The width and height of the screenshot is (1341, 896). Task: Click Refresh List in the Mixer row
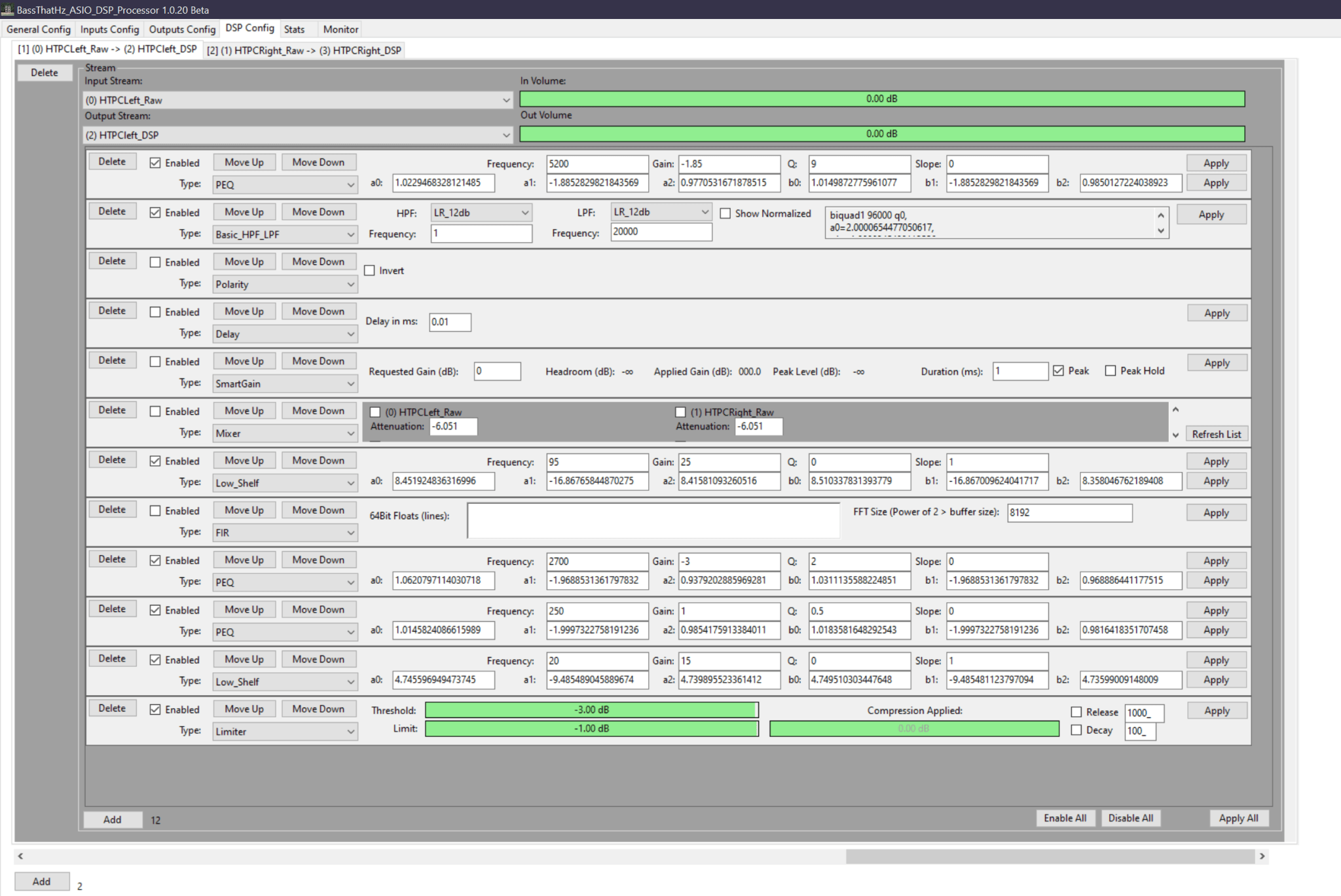(1217, 434)
